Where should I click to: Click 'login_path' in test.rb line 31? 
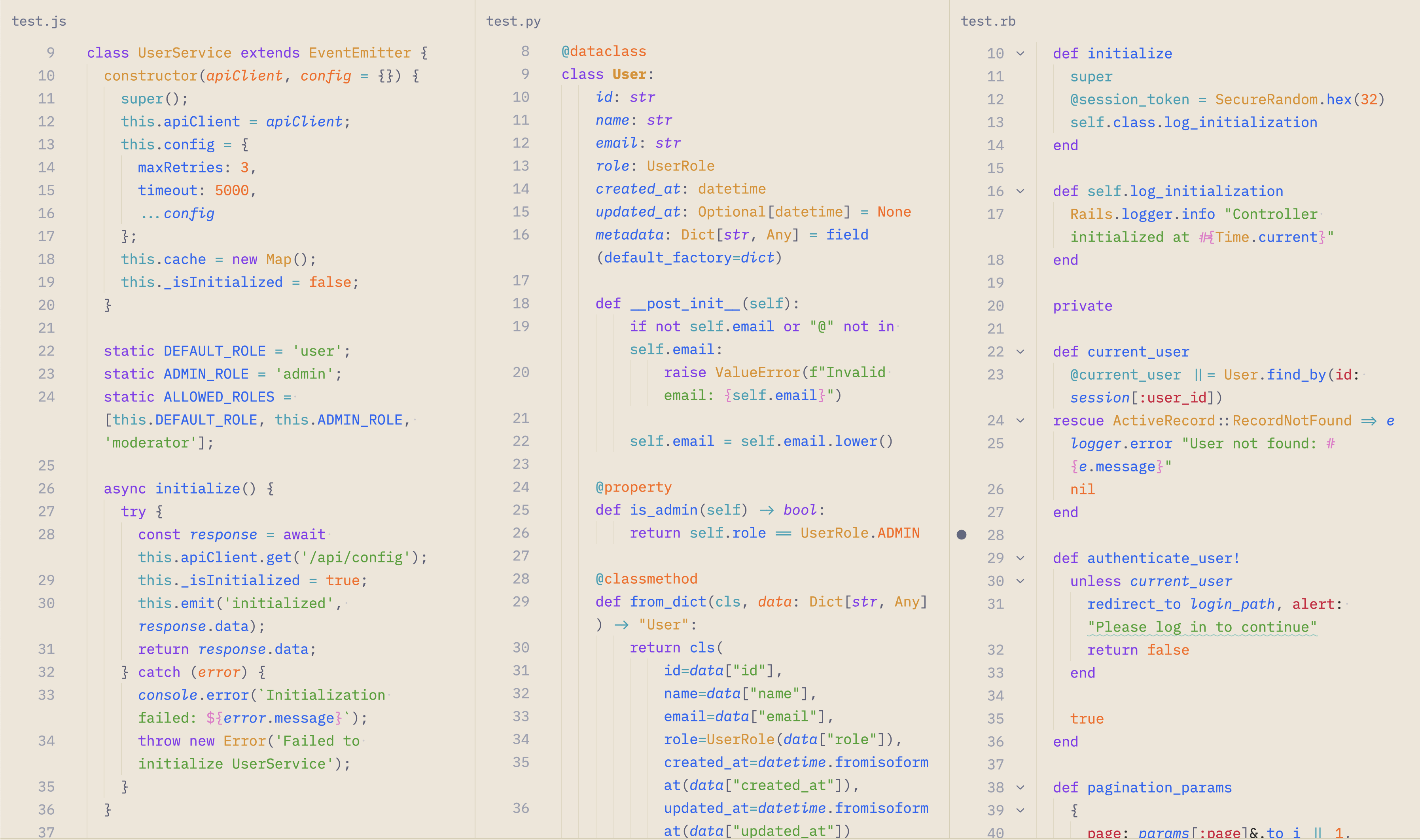[1233, 605]
